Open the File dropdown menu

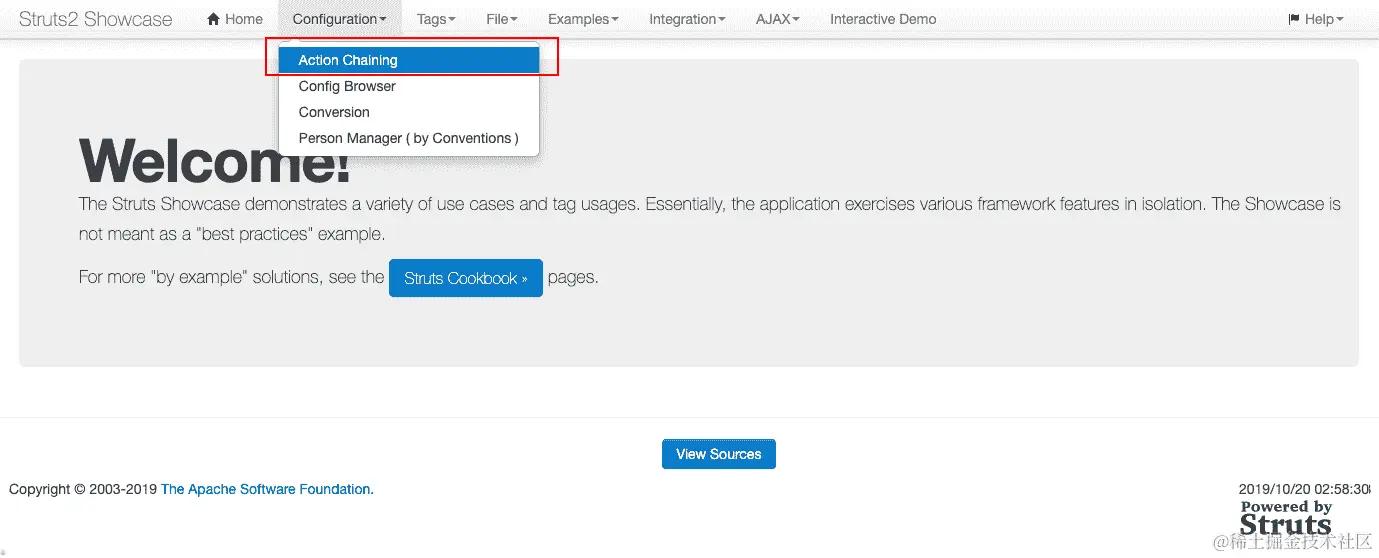tap(501, 19)
